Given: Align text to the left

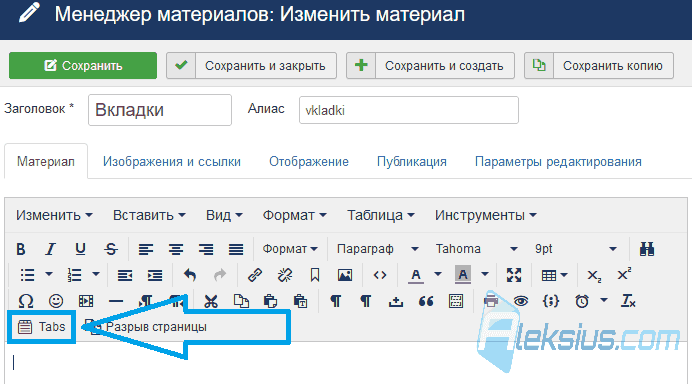Looking at the screenshot, I should 145,249.
